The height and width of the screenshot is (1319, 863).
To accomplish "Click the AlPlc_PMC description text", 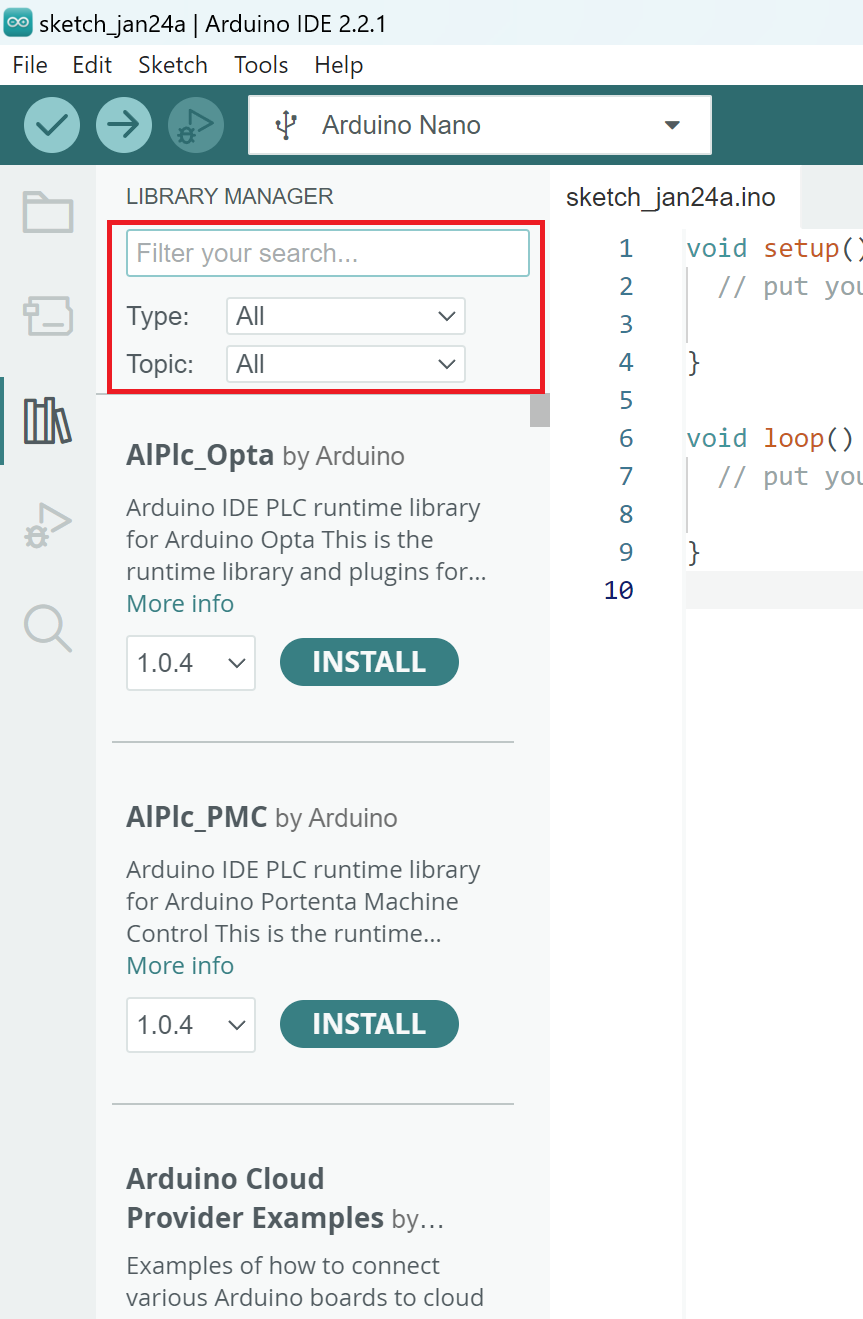I will pyautogui.click(x=303, y=902).
